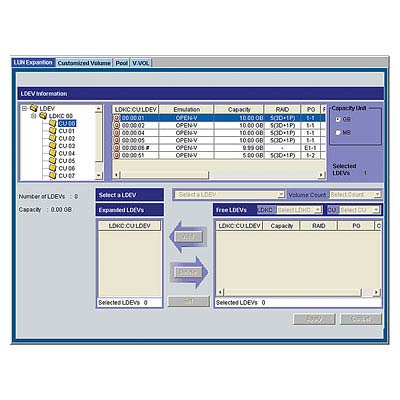
Task: Collapse the LDEV root tree node
Action: (x=24, y=109)
